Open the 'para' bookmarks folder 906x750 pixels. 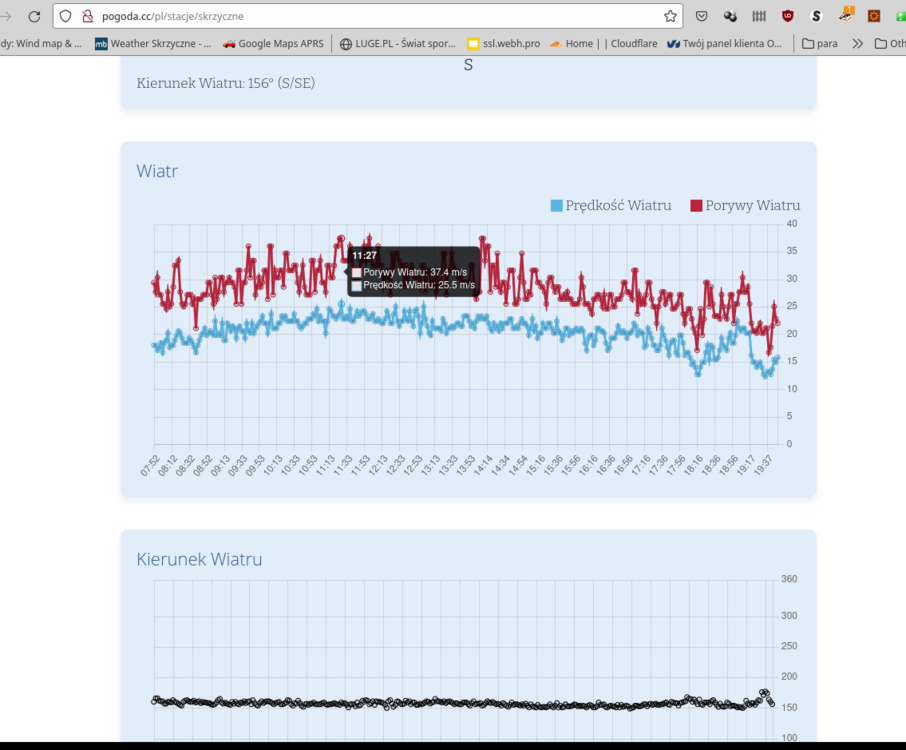pyautogui.click(x=820, y=44)
